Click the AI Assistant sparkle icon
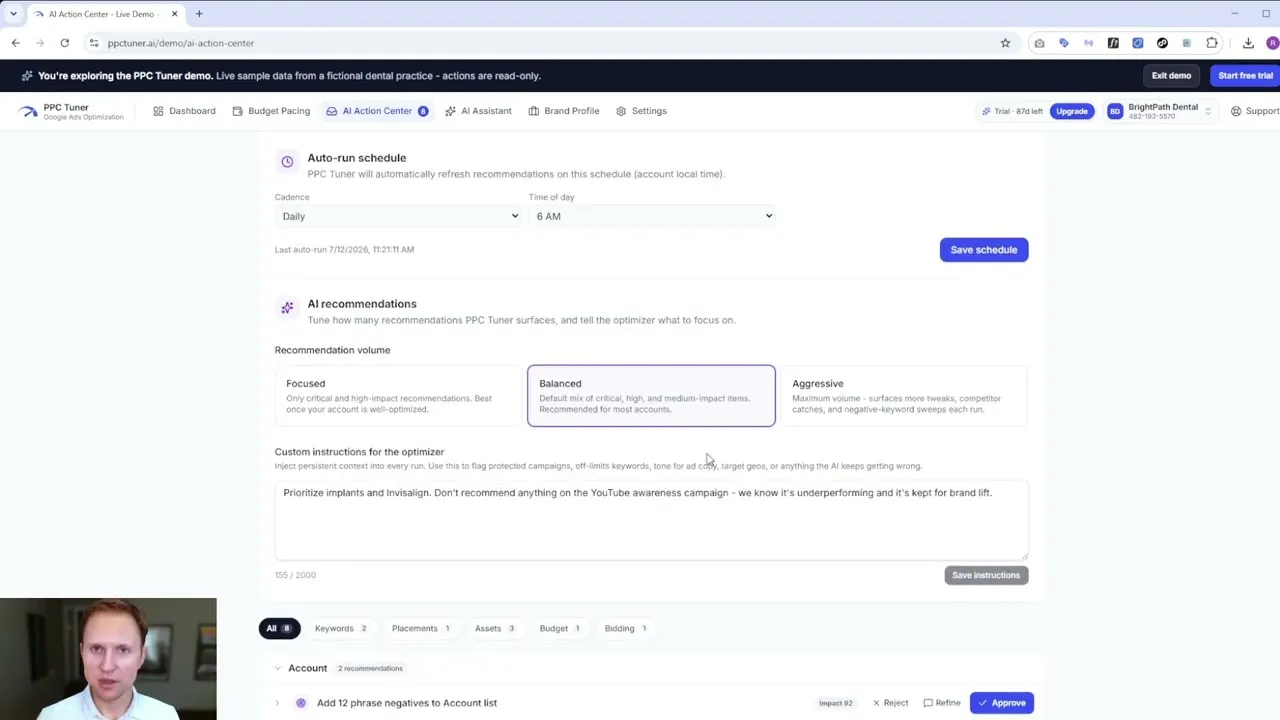 (x=450, y=111)
